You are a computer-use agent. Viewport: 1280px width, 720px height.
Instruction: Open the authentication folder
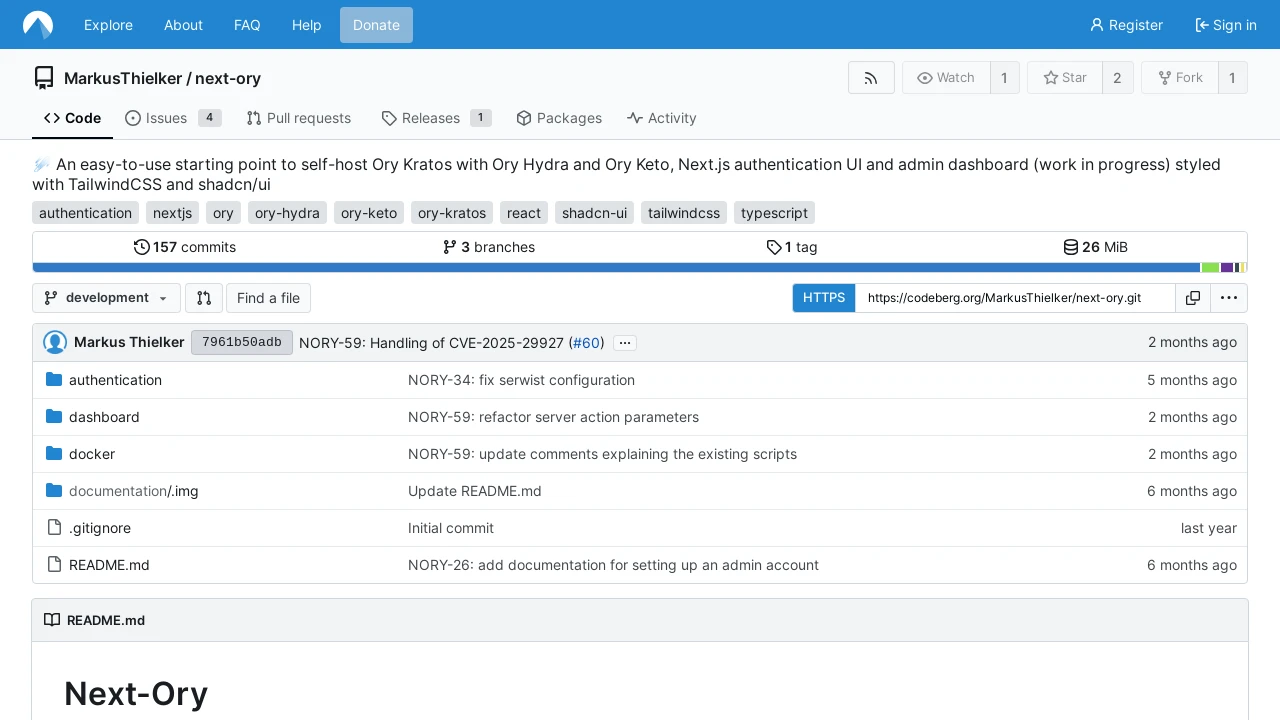[x=115, y=380]
